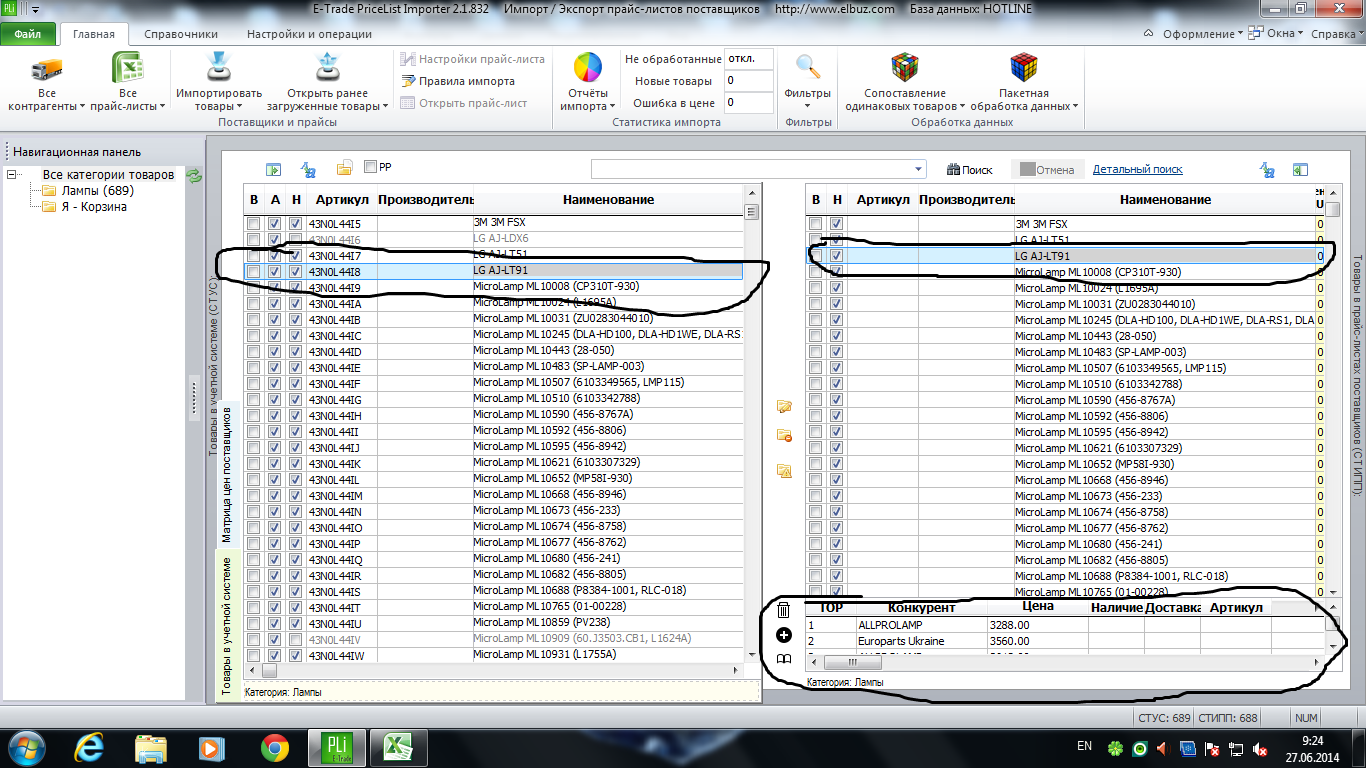Viewport: 1366px width, 768px height.
Task: Switch to Excel on the taskbar
Action: pos(399,748)
